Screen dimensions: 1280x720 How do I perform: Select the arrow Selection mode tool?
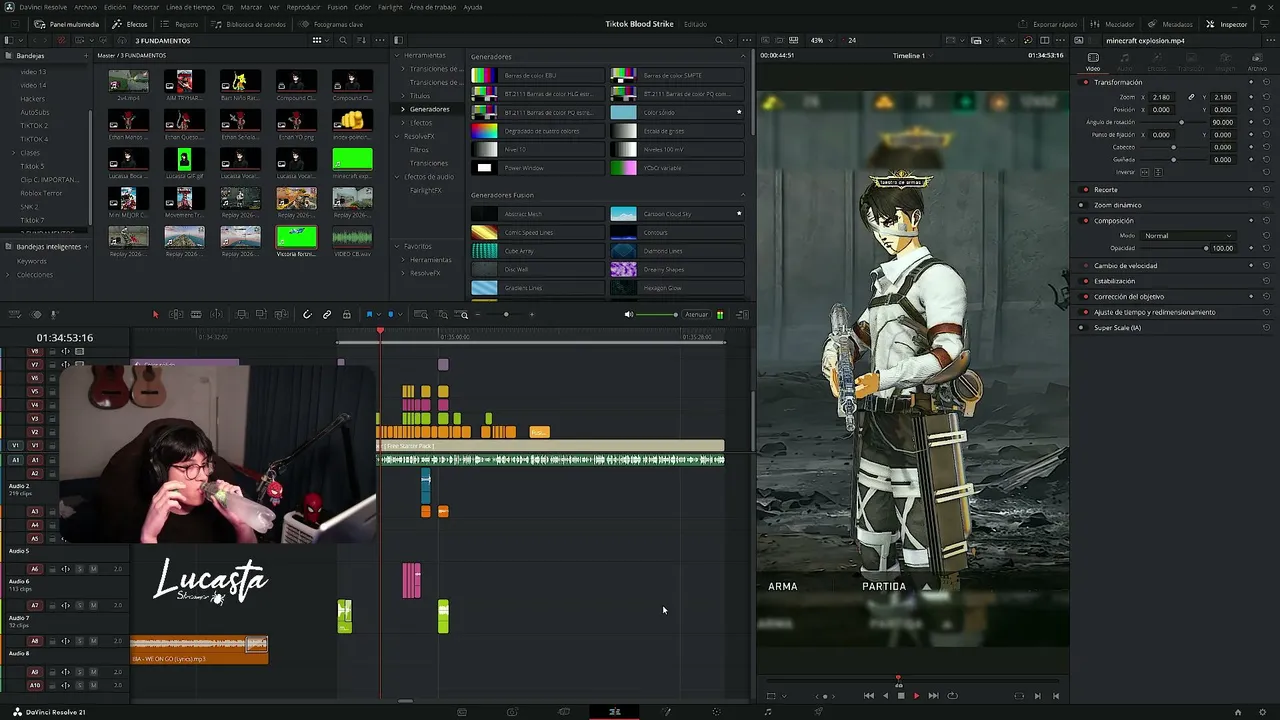pyautogui.click(x=155, y=315)
